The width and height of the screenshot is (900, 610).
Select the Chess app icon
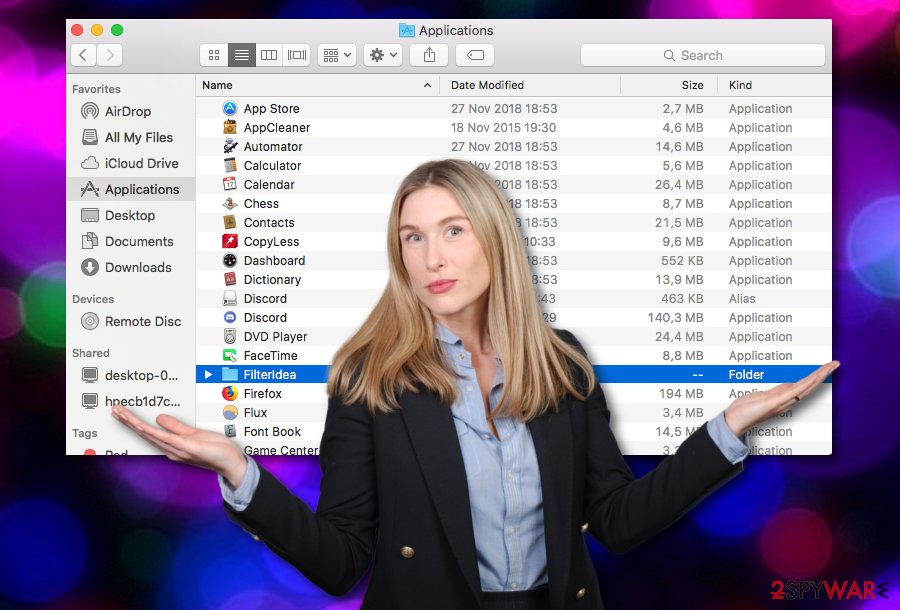coord(230,203)
